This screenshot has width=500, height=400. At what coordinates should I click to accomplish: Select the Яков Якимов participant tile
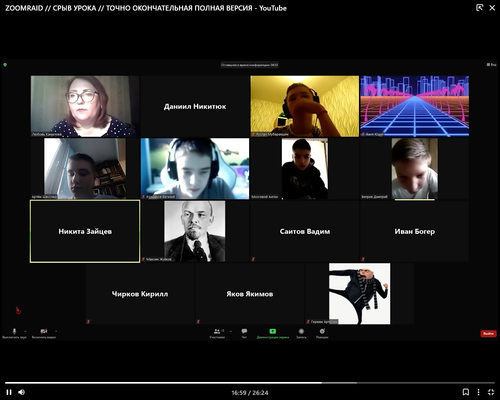pos(250,294)
